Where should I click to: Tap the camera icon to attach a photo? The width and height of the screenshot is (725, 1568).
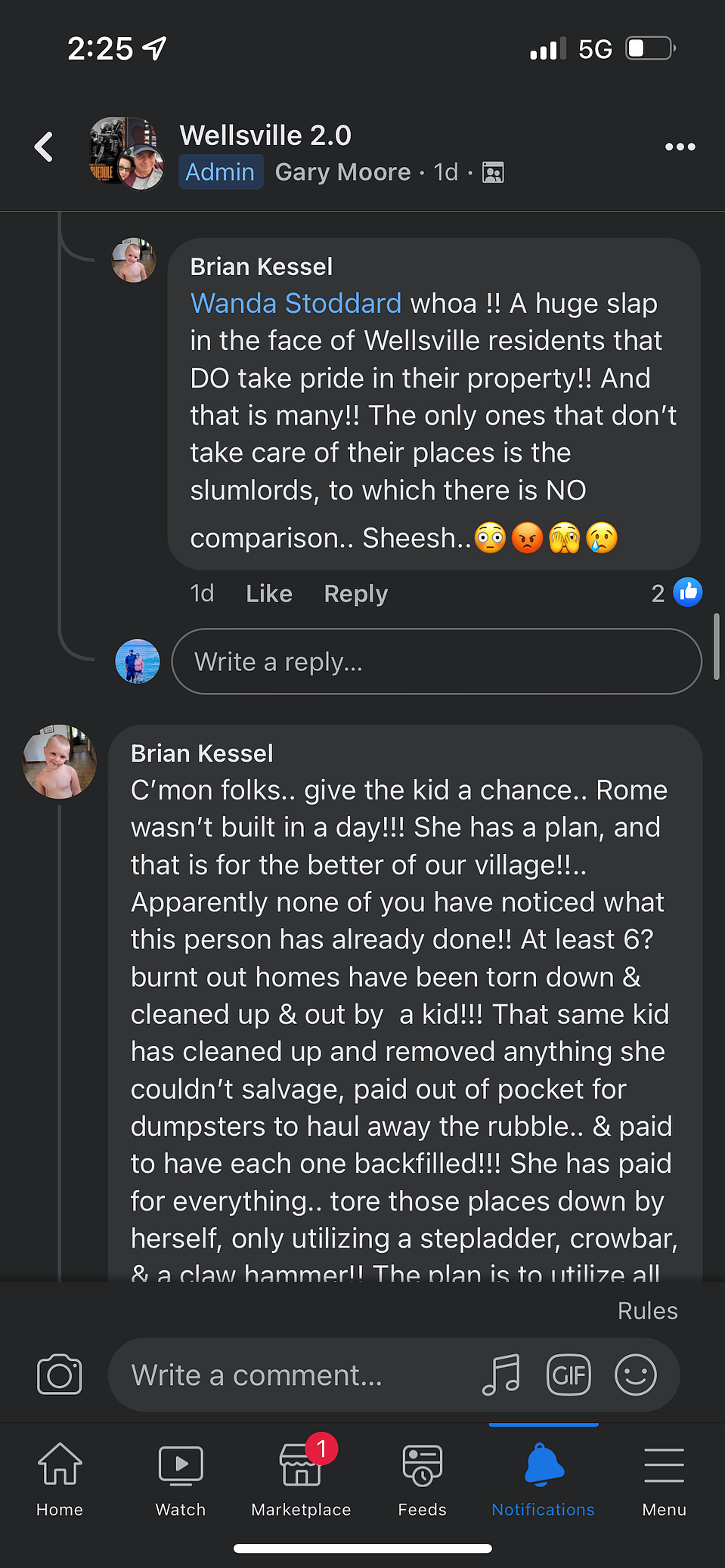[59, 1375]
